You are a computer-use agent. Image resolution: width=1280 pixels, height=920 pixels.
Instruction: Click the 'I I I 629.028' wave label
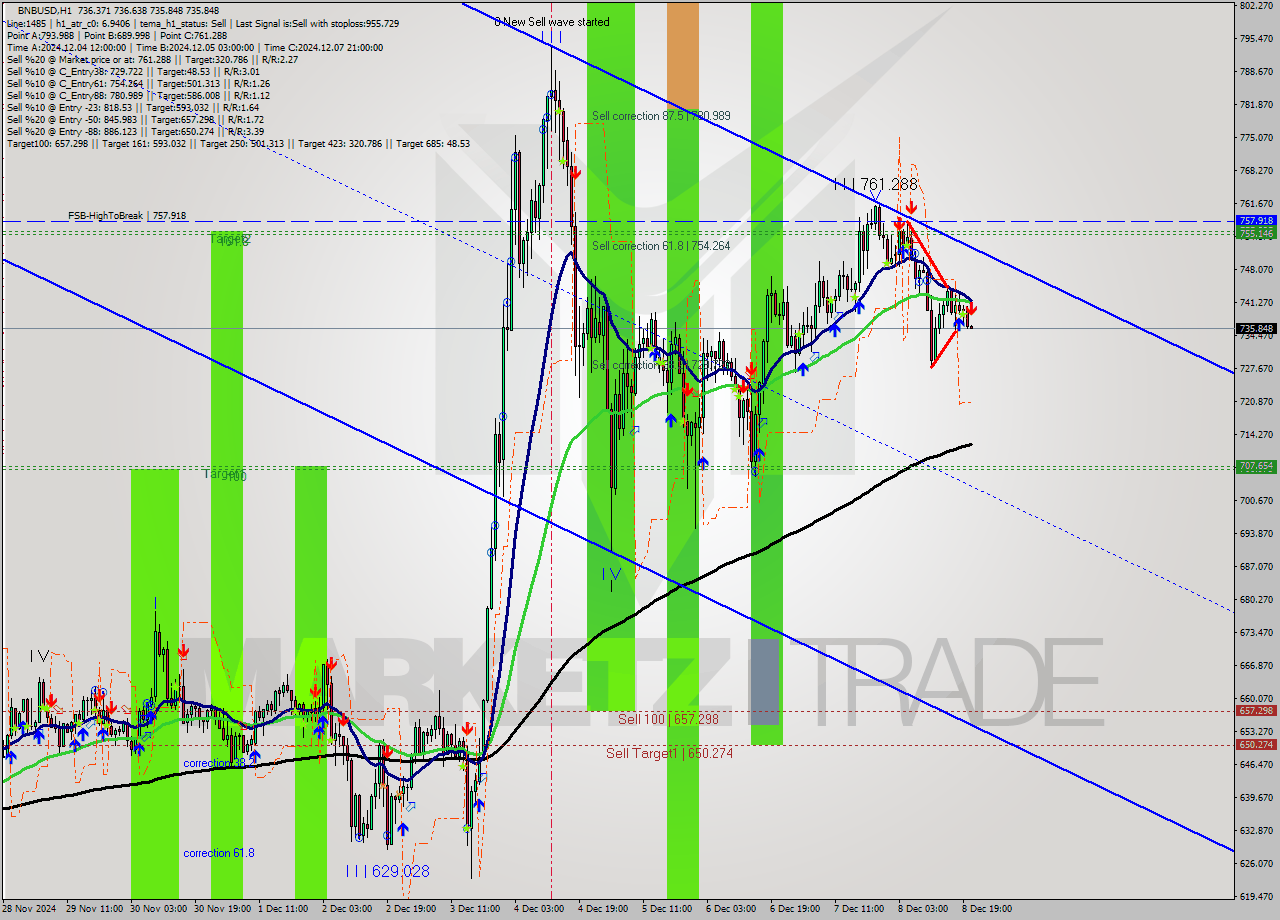pos(387,871)
